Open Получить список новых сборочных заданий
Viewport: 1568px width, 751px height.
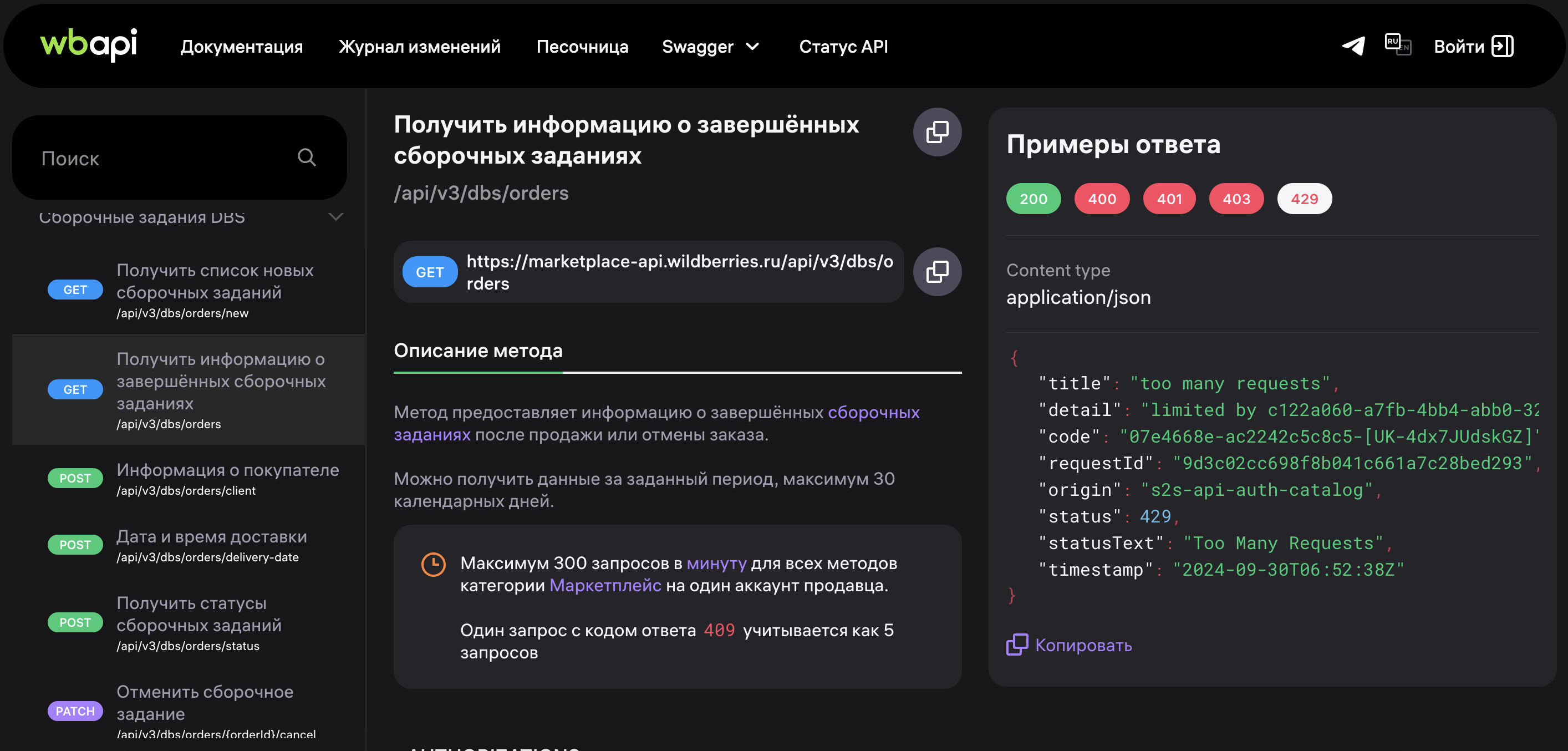click(x=189, y=290)
